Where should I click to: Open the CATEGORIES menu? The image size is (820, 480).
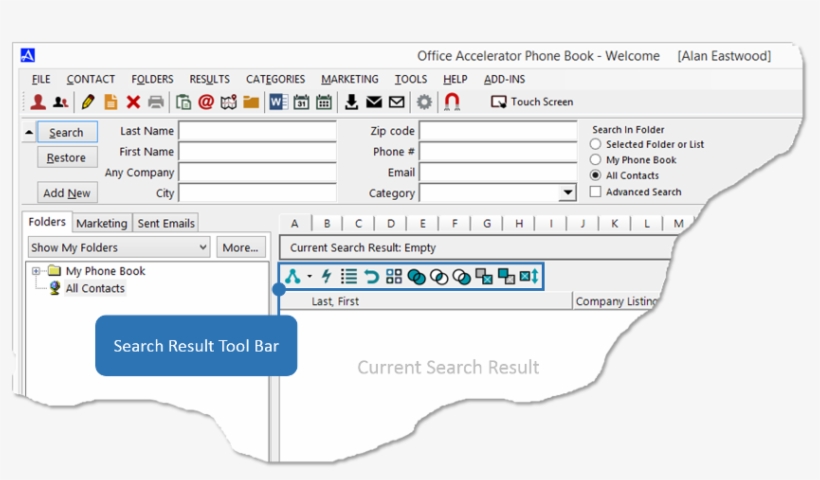[x=275, y=79]
